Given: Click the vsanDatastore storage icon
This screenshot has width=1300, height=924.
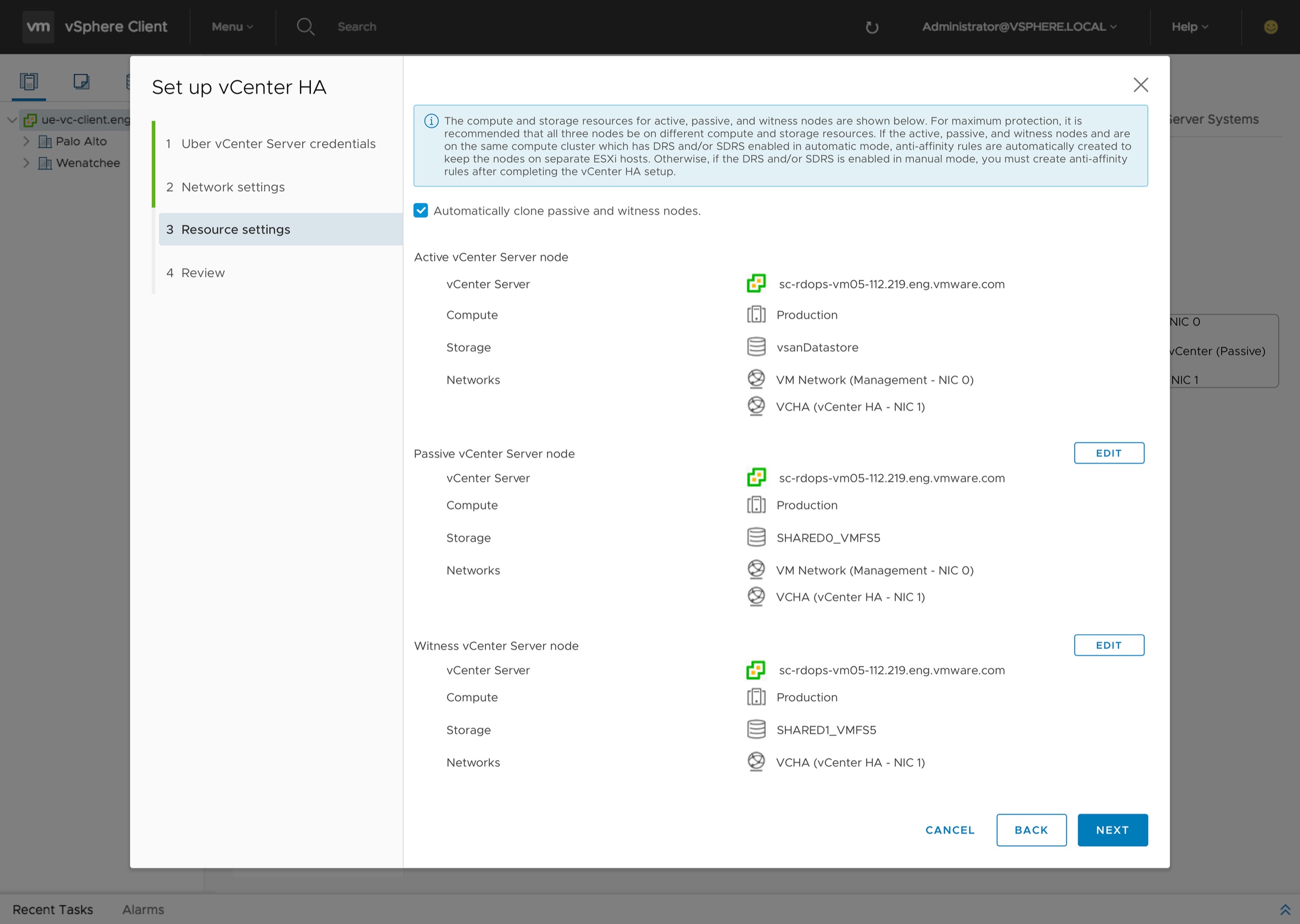Looking at the screenshot, I should [x=756, y=347].
